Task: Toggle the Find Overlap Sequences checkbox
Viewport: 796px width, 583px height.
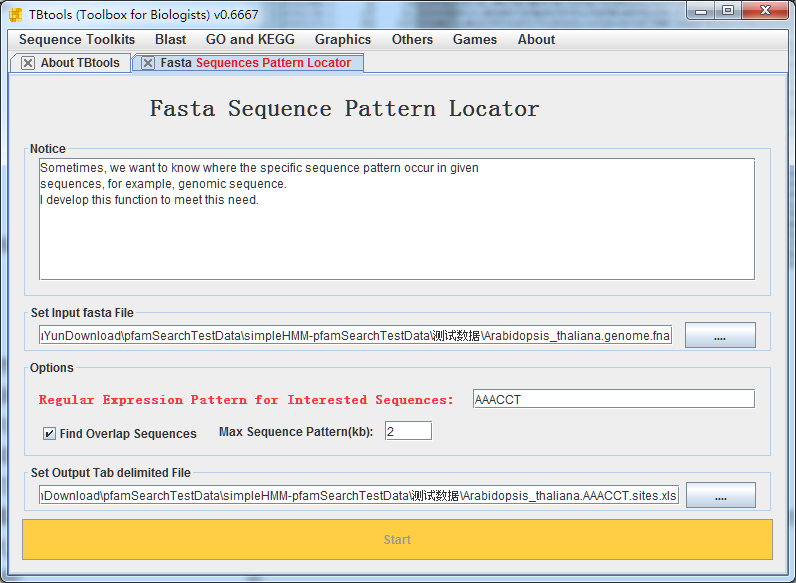Action: (49, 433)
